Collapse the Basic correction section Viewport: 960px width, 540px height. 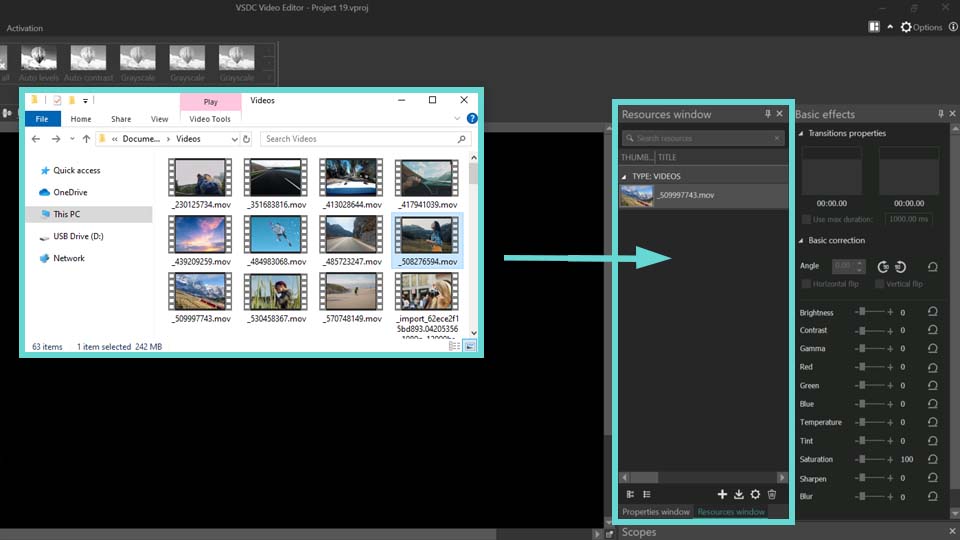pos(801,241)
